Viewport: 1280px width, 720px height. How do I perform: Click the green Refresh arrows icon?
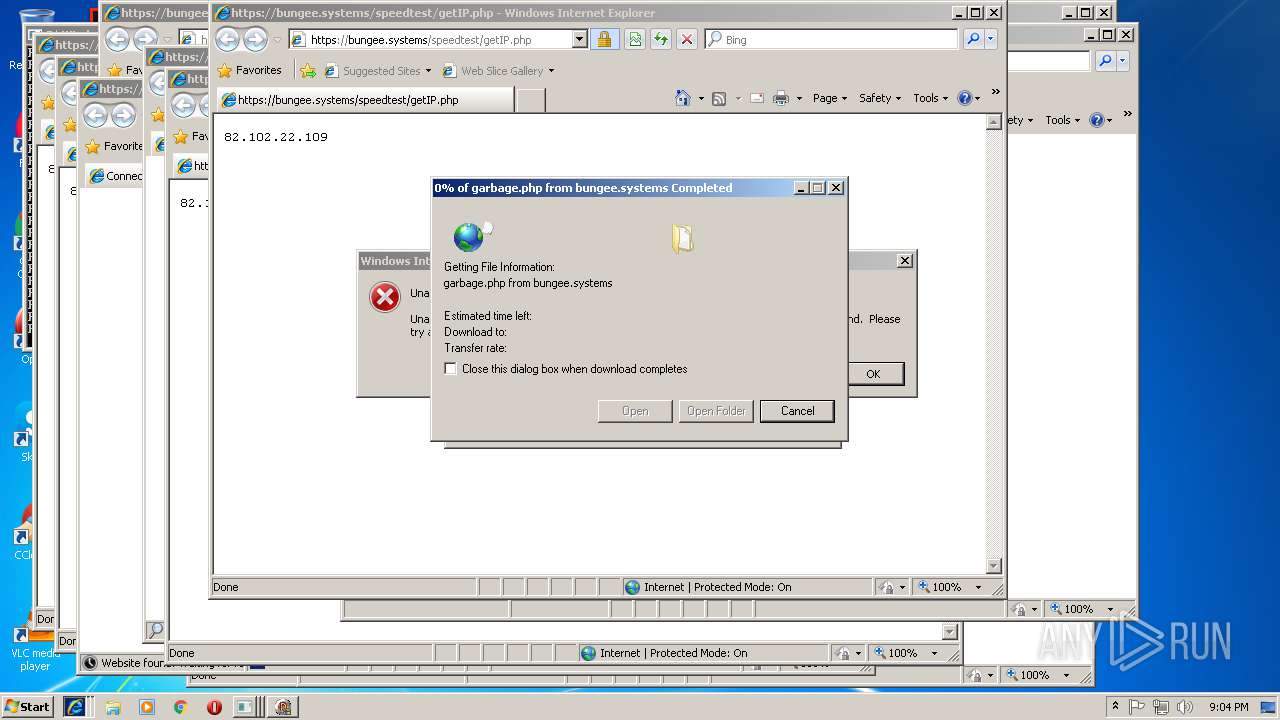[x=661, y=40]
